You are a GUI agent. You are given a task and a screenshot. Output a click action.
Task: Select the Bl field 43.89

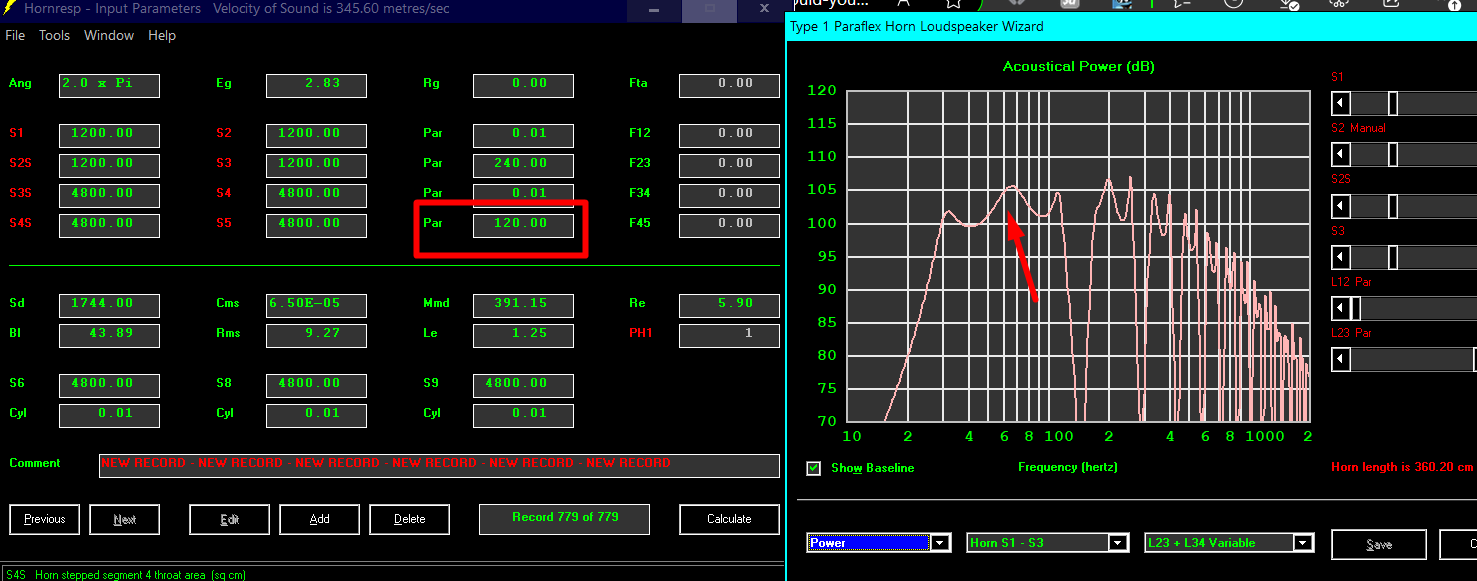[x=109, y=335]
